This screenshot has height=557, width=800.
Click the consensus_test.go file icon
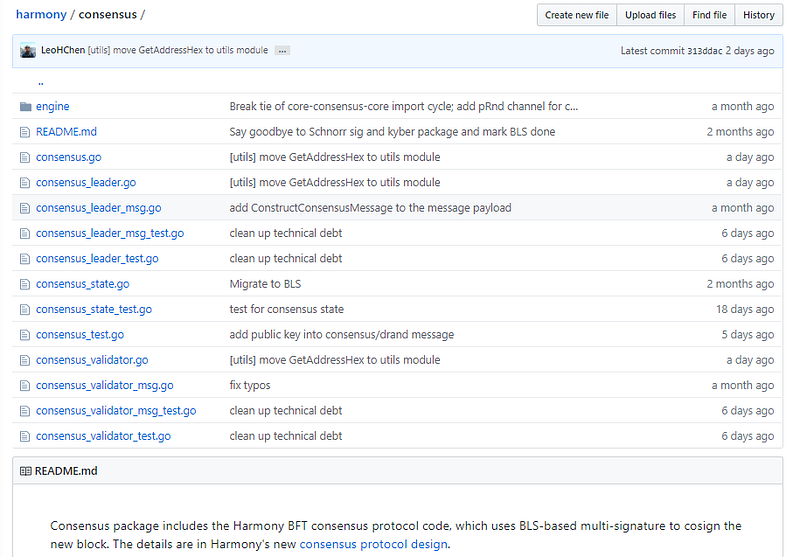tap(26, 335)
